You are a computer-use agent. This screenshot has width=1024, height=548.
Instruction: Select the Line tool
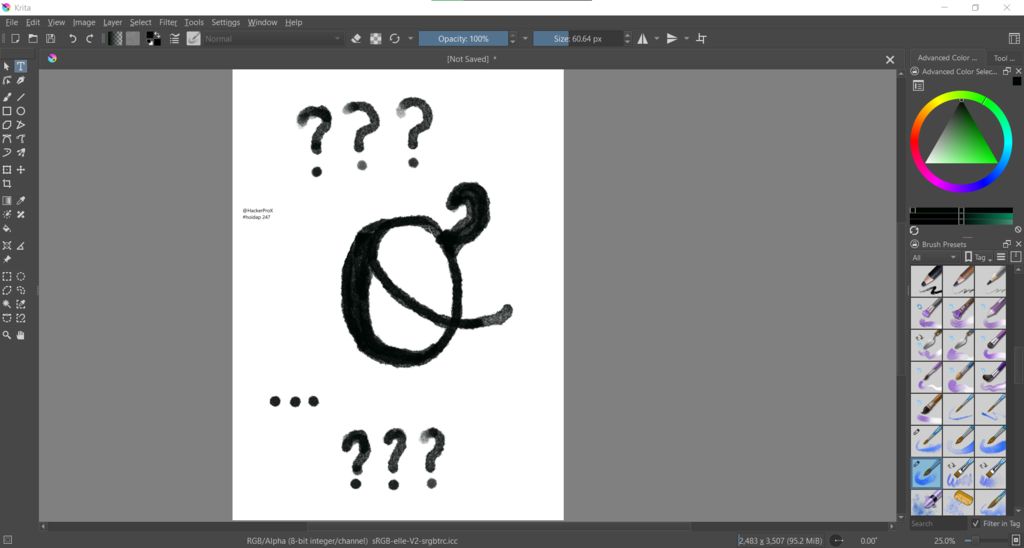[21, 97]
